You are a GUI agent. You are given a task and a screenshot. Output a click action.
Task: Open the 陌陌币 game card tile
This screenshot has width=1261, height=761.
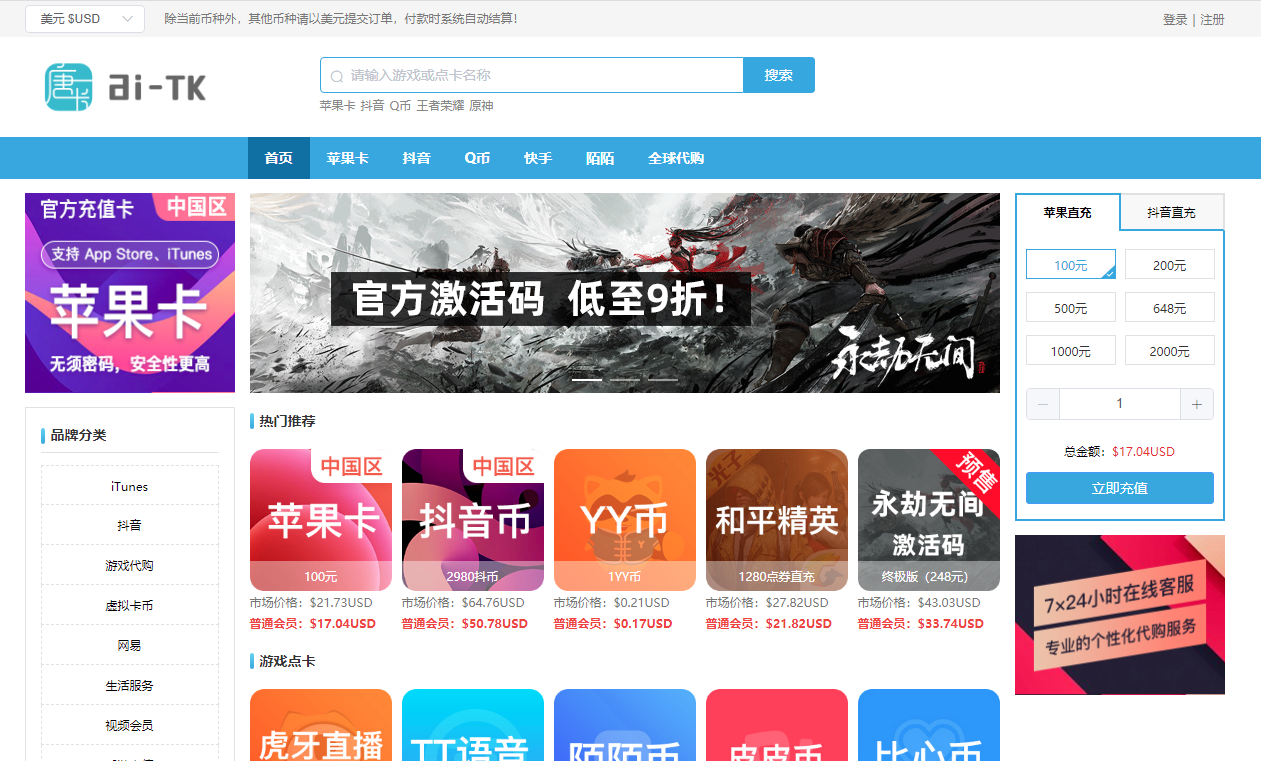pos(625,725)
